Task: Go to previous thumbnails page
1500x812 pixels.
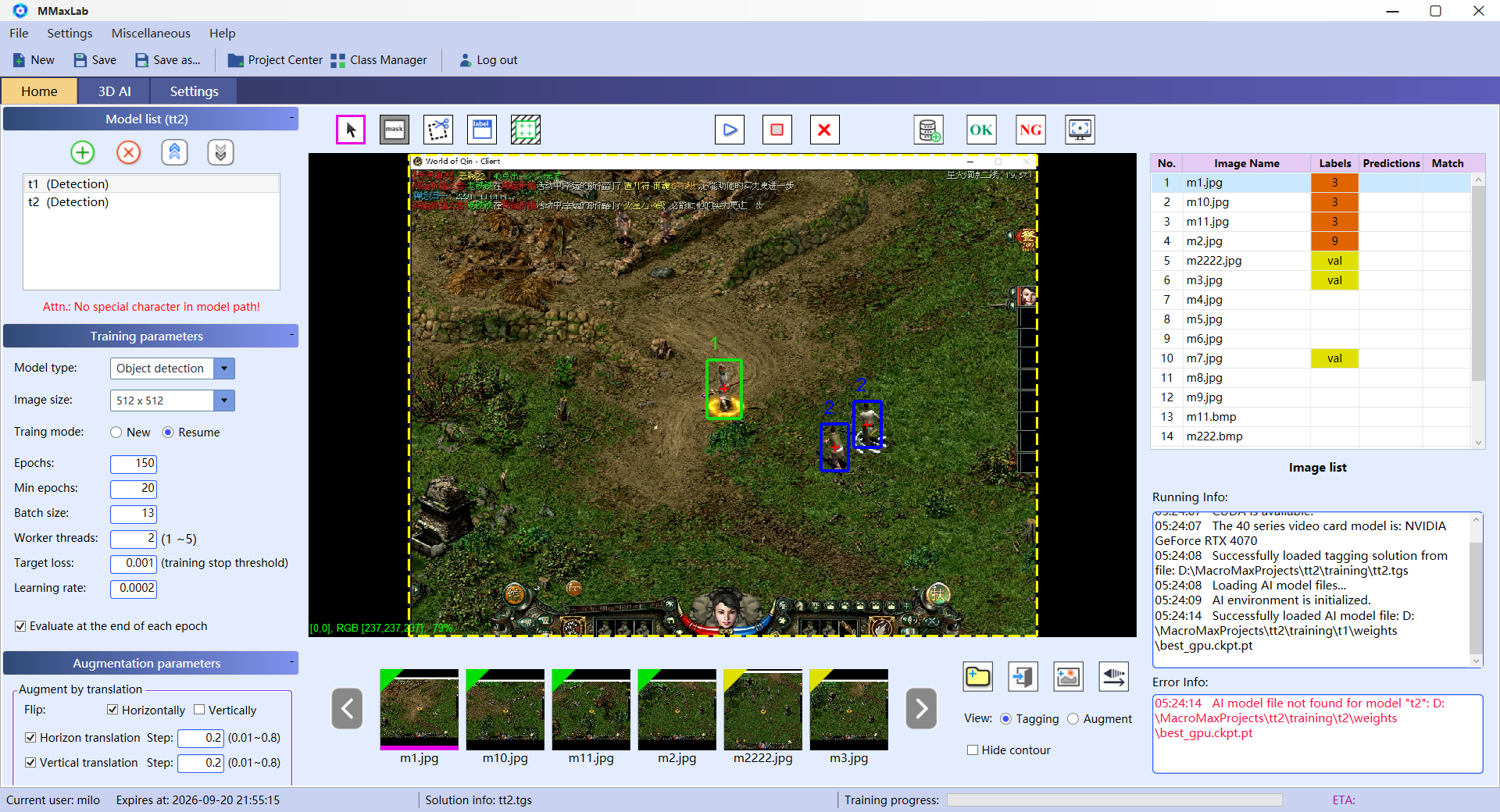Action: (x=347, y=709)
